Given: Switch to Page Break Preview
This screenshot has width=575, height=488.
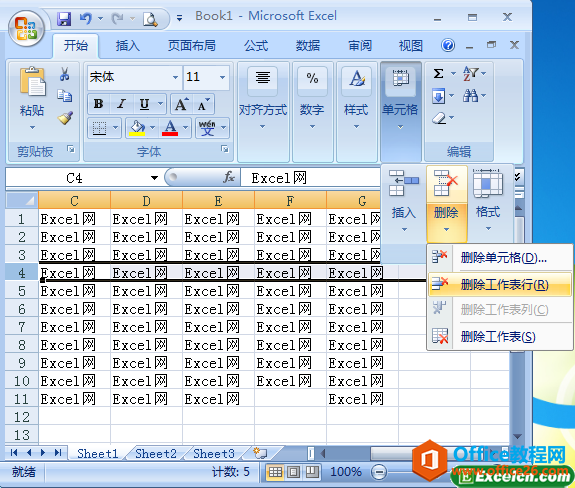Looking at the screenshot, I should point(312,472).
